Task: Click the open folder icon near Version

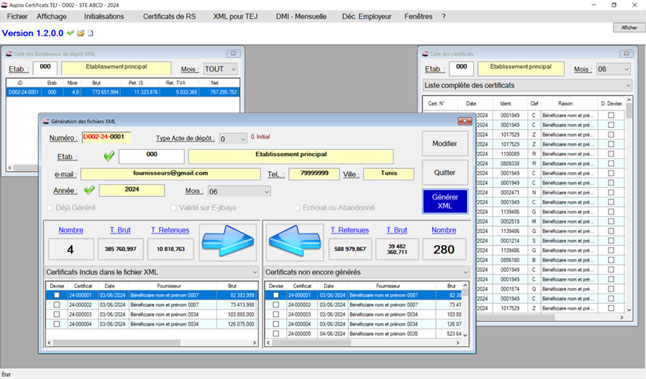Action: (x=81, y=33)
